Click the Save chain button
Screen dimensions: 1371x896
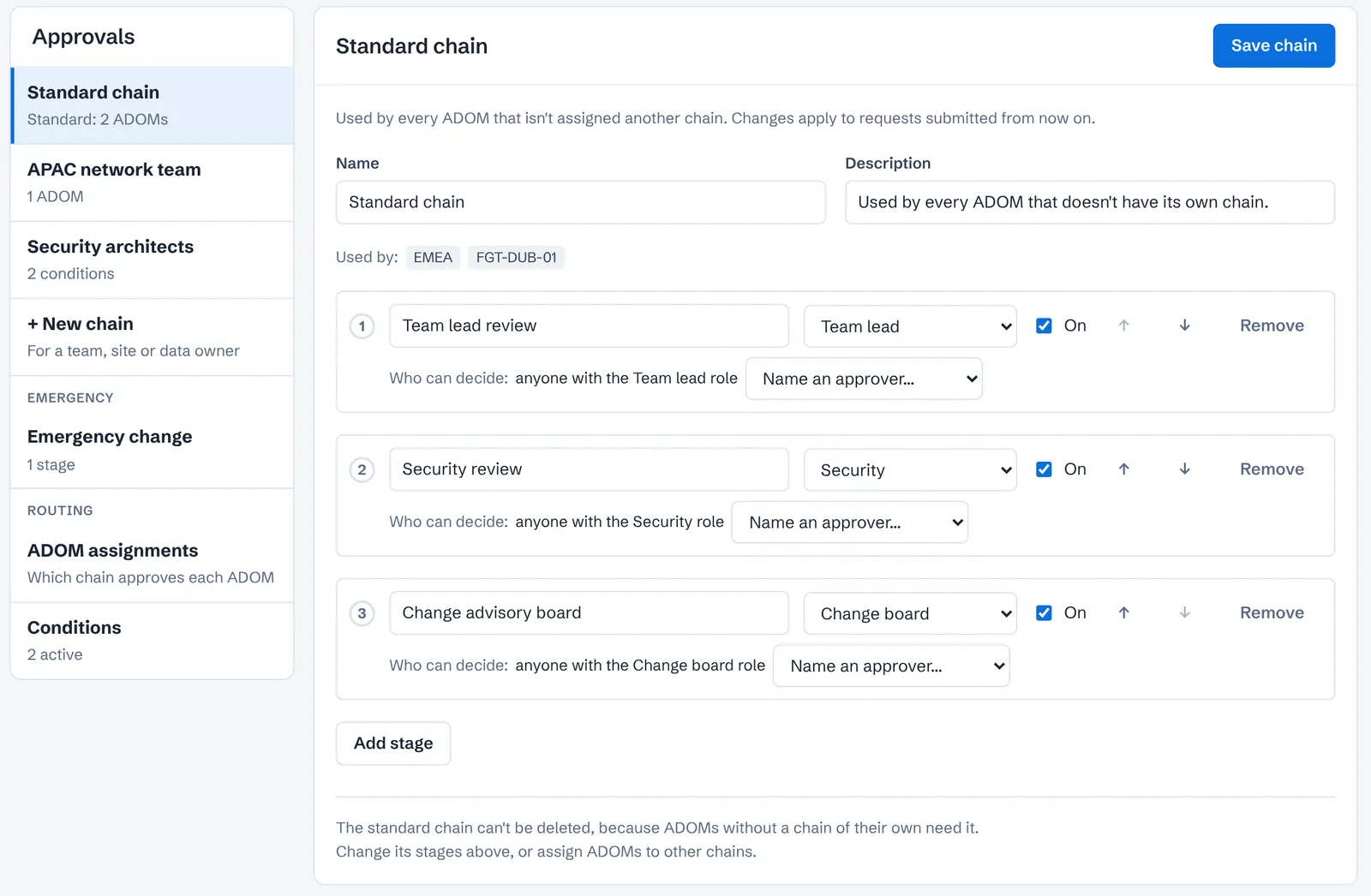point(1273,45)
